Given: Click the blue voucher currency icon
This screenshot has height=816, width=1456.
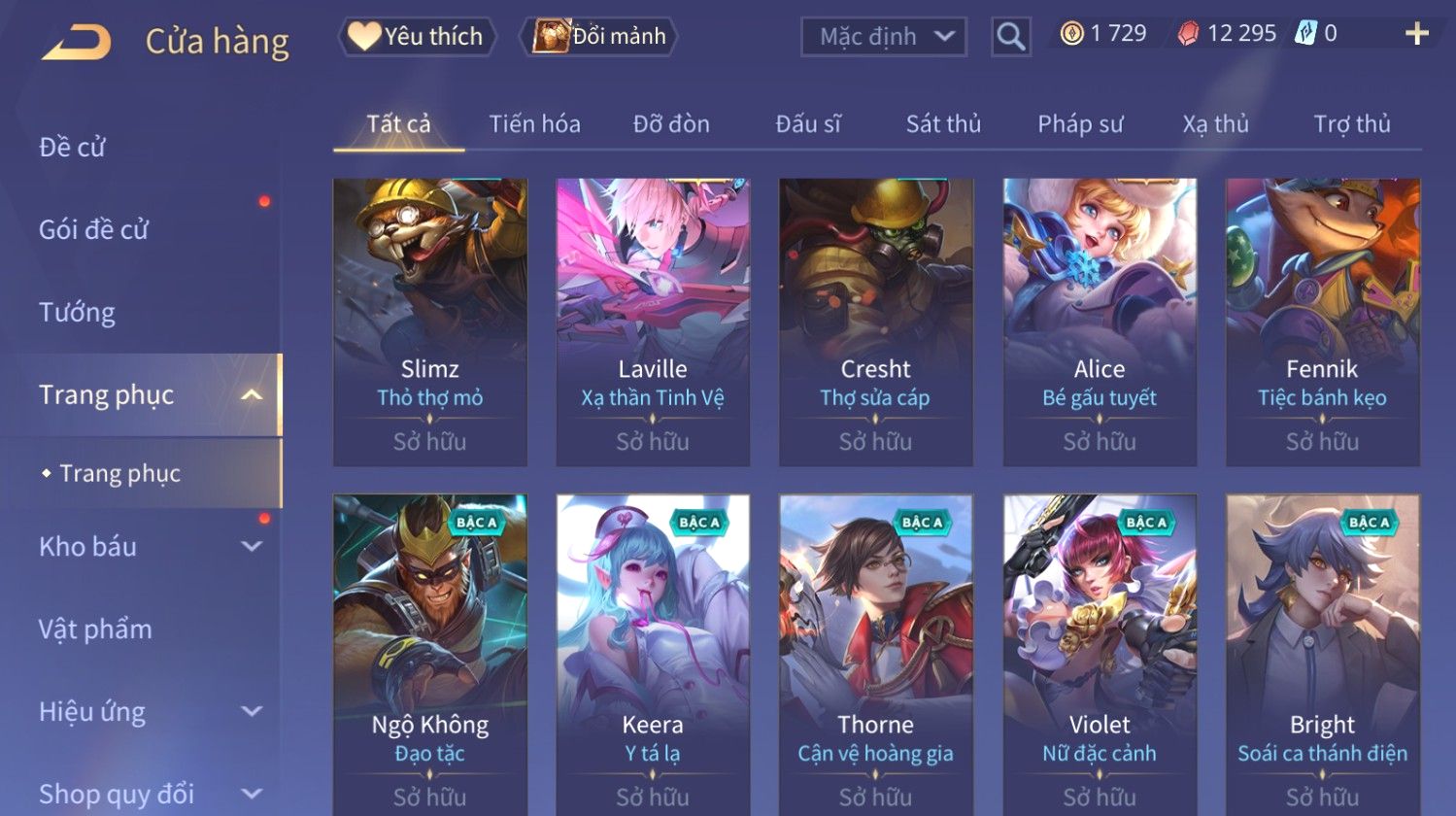Looking at the screenshot, I should click(x=1305, y=34).
